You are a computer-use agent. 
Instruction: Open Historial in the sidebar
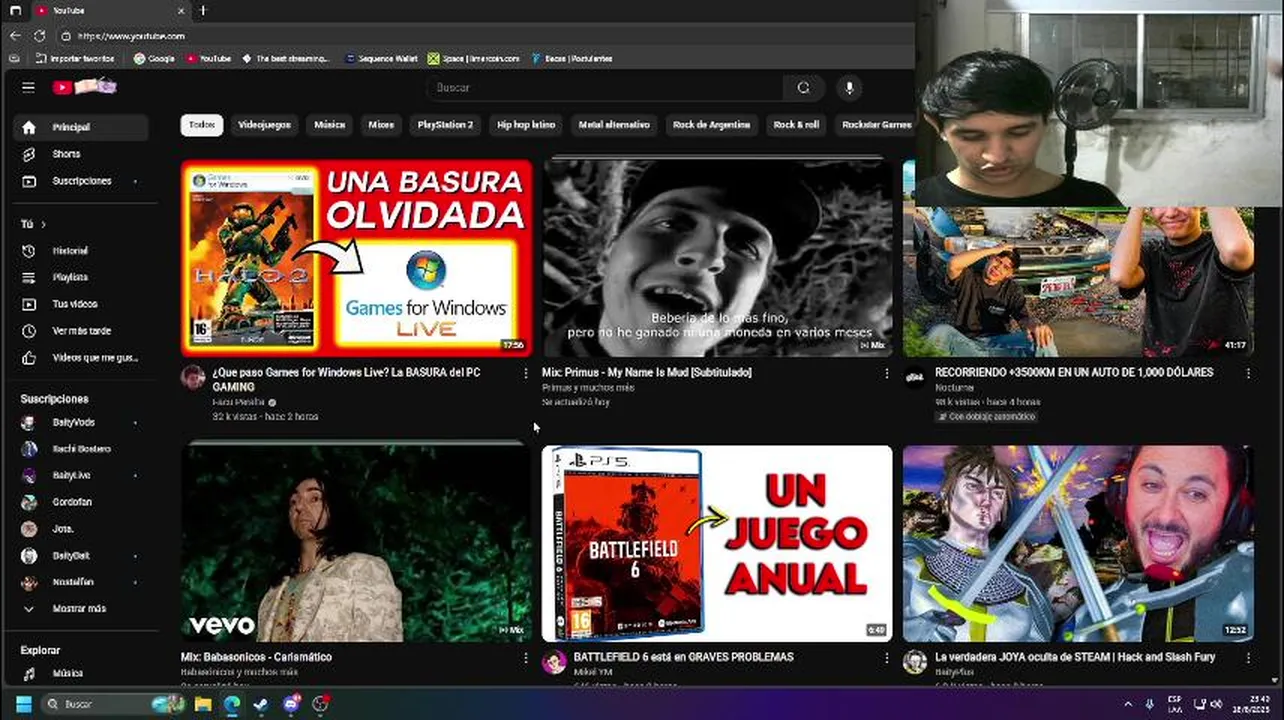pos(80,251)
